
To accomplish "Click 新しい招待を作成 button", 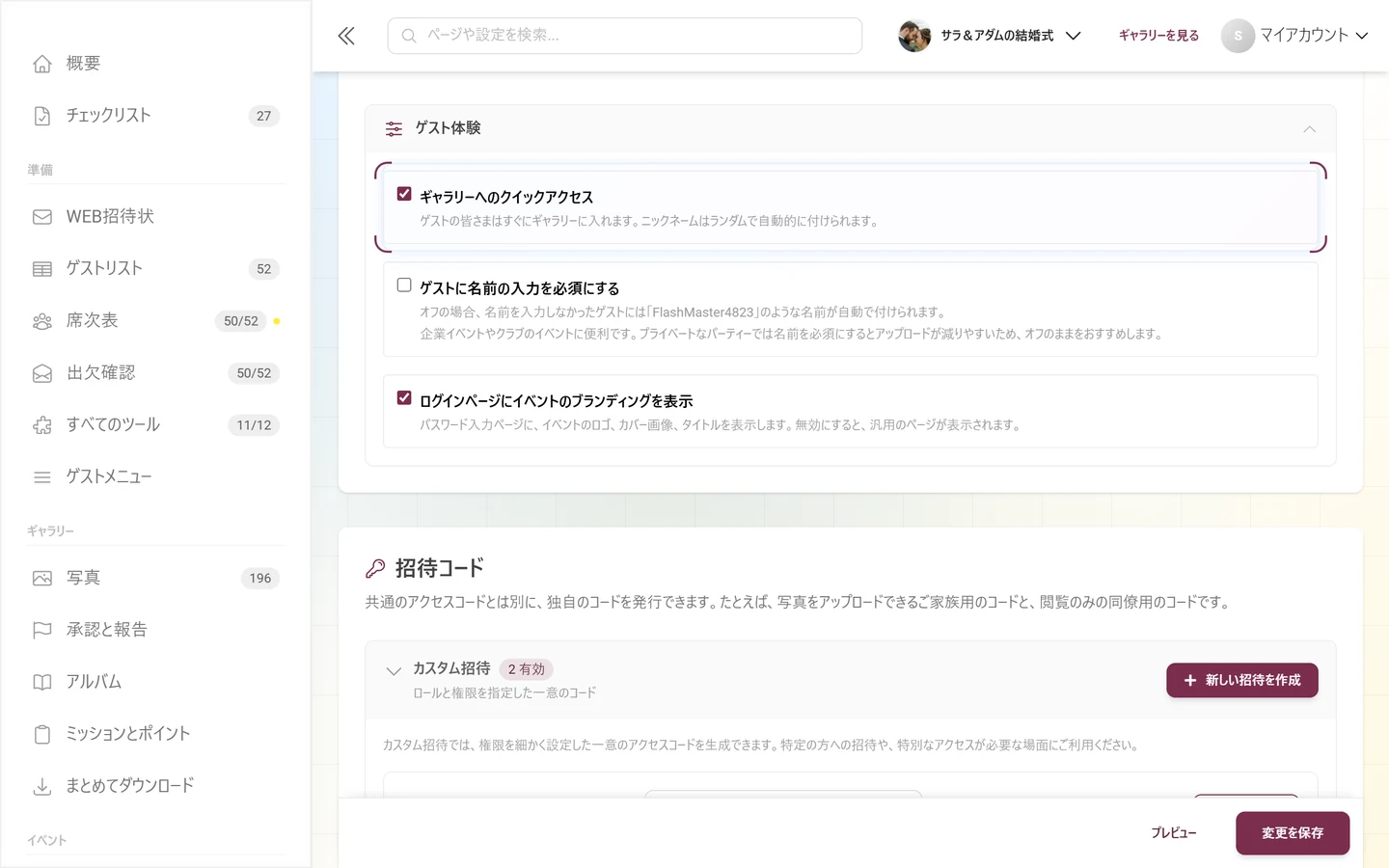I will 1242,680.
